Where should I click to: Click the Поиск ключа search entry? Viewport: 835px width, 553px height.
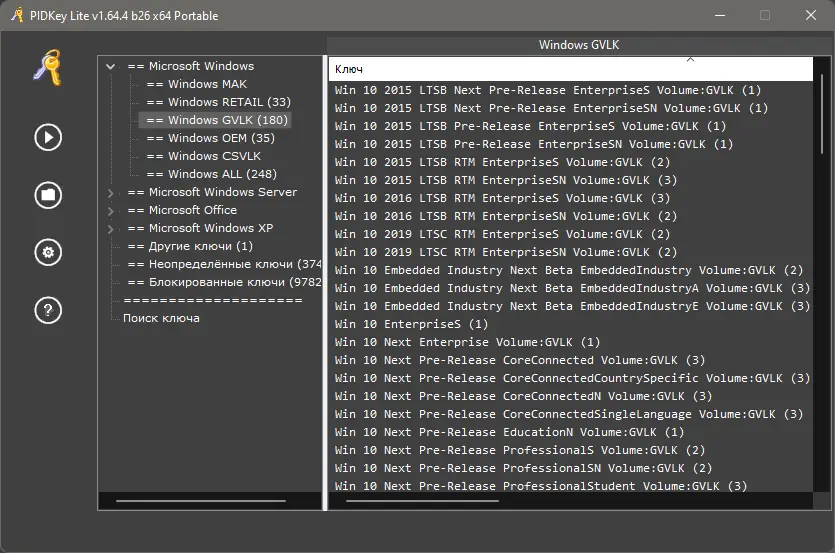pos(161,319)
